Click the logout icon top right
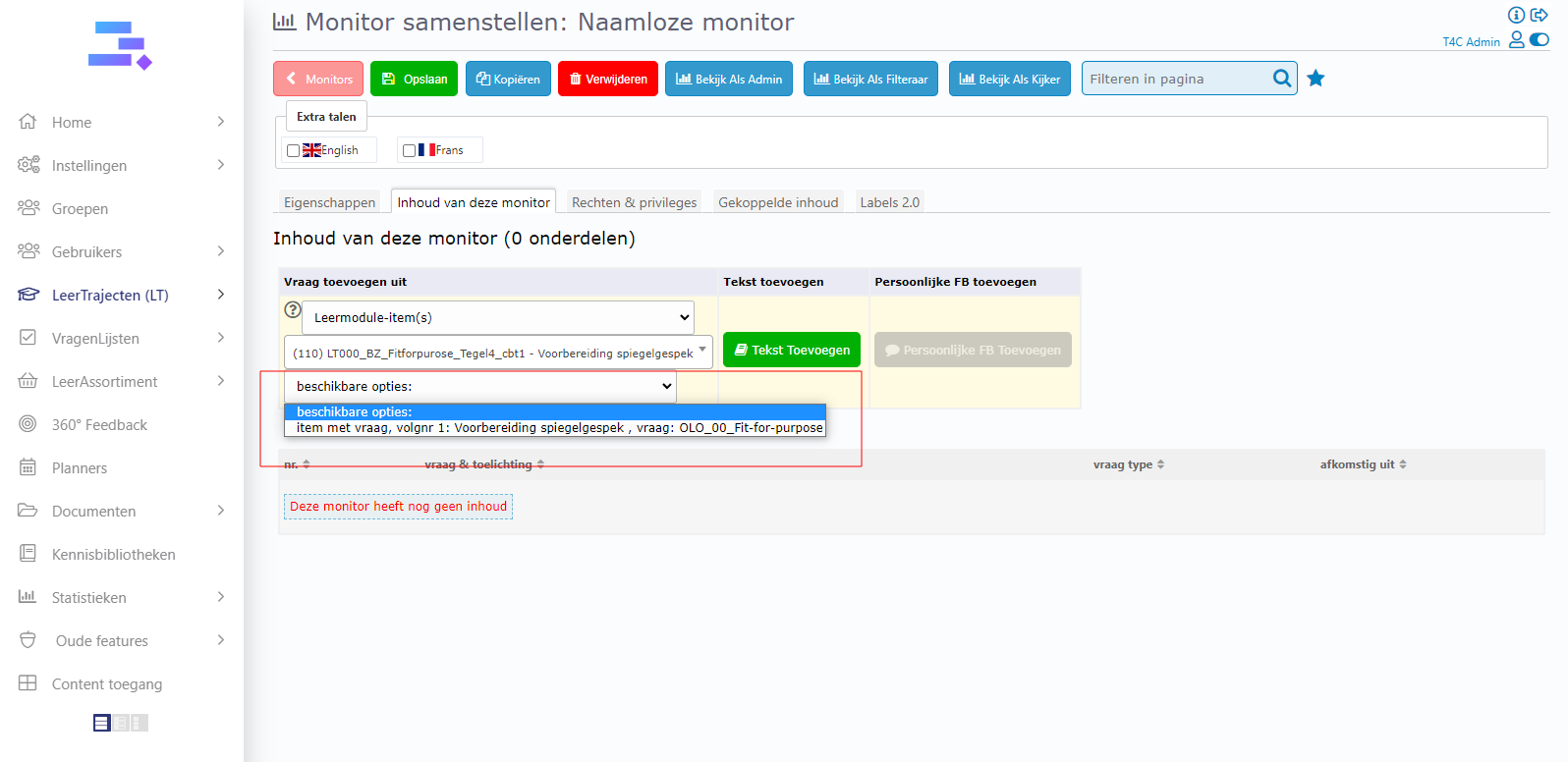 pos(1540,15)
